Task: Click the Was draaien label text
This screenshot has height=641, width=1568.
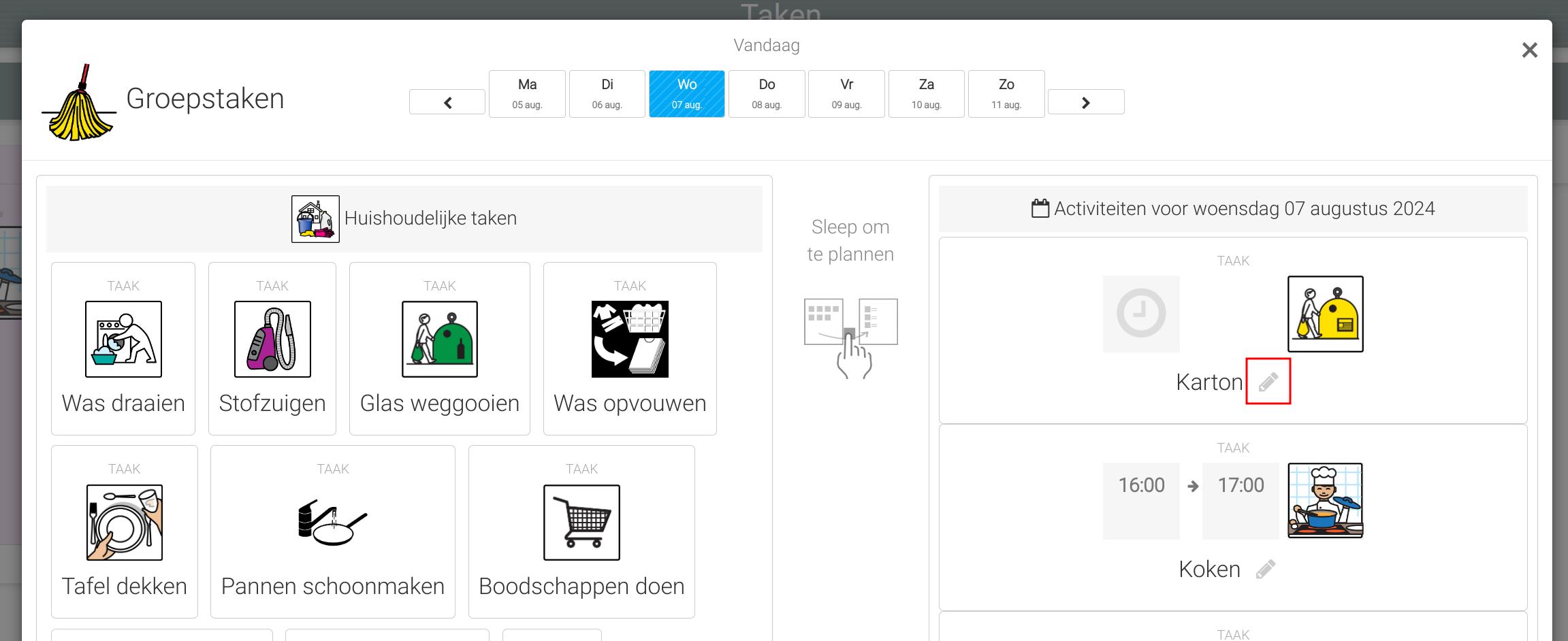Action: pos(123,404)
